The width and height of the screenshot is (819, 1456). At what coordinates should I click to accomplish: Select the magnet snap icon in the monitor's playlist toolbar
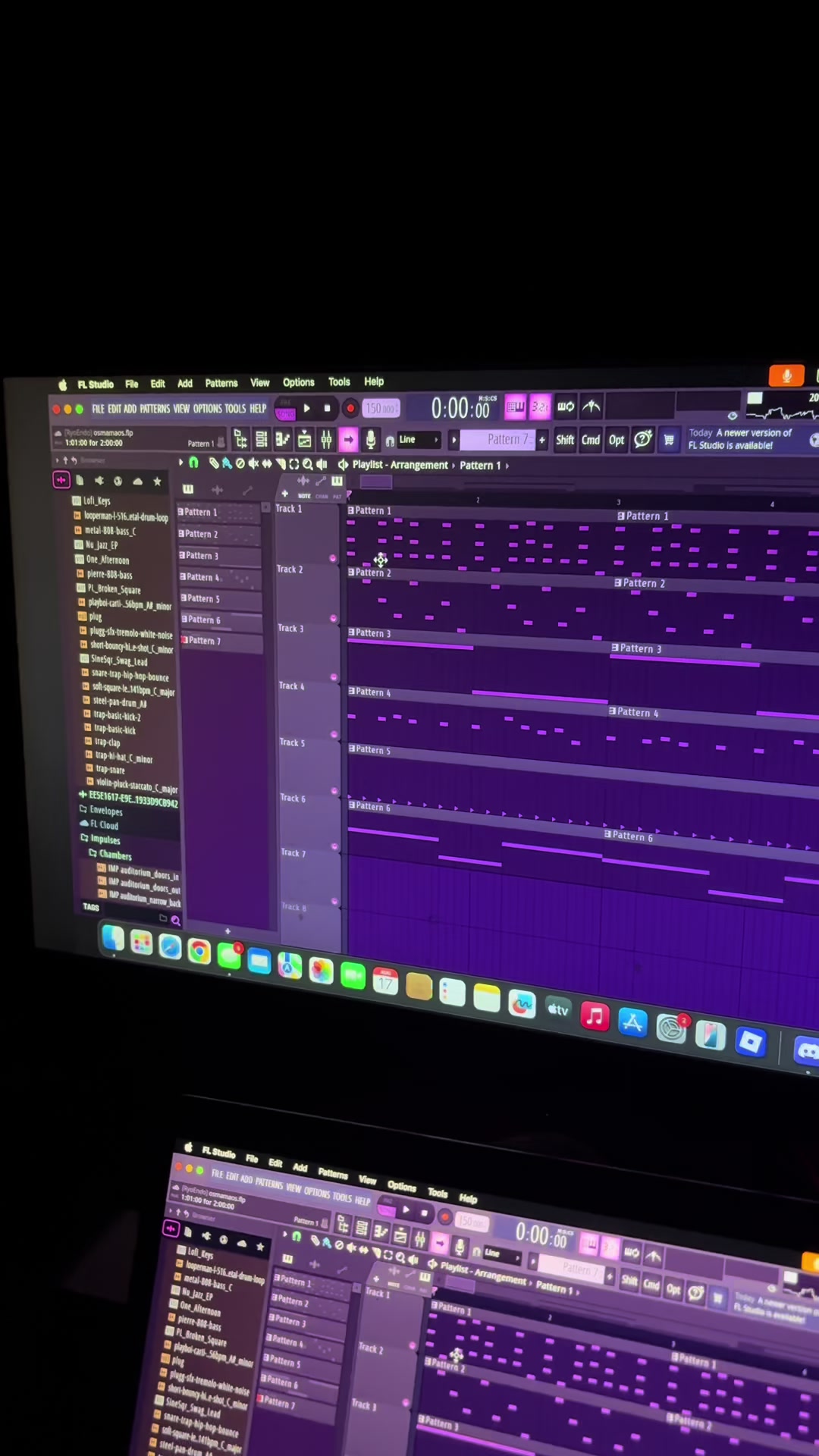193,463
